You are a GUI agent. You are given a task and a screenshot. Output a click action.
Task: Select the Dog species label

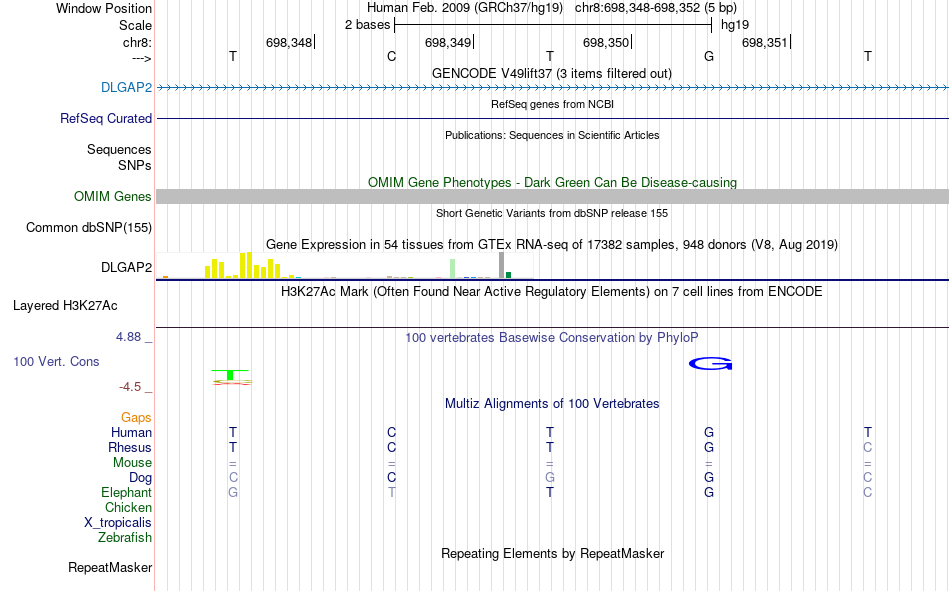[x=140, y=478]
